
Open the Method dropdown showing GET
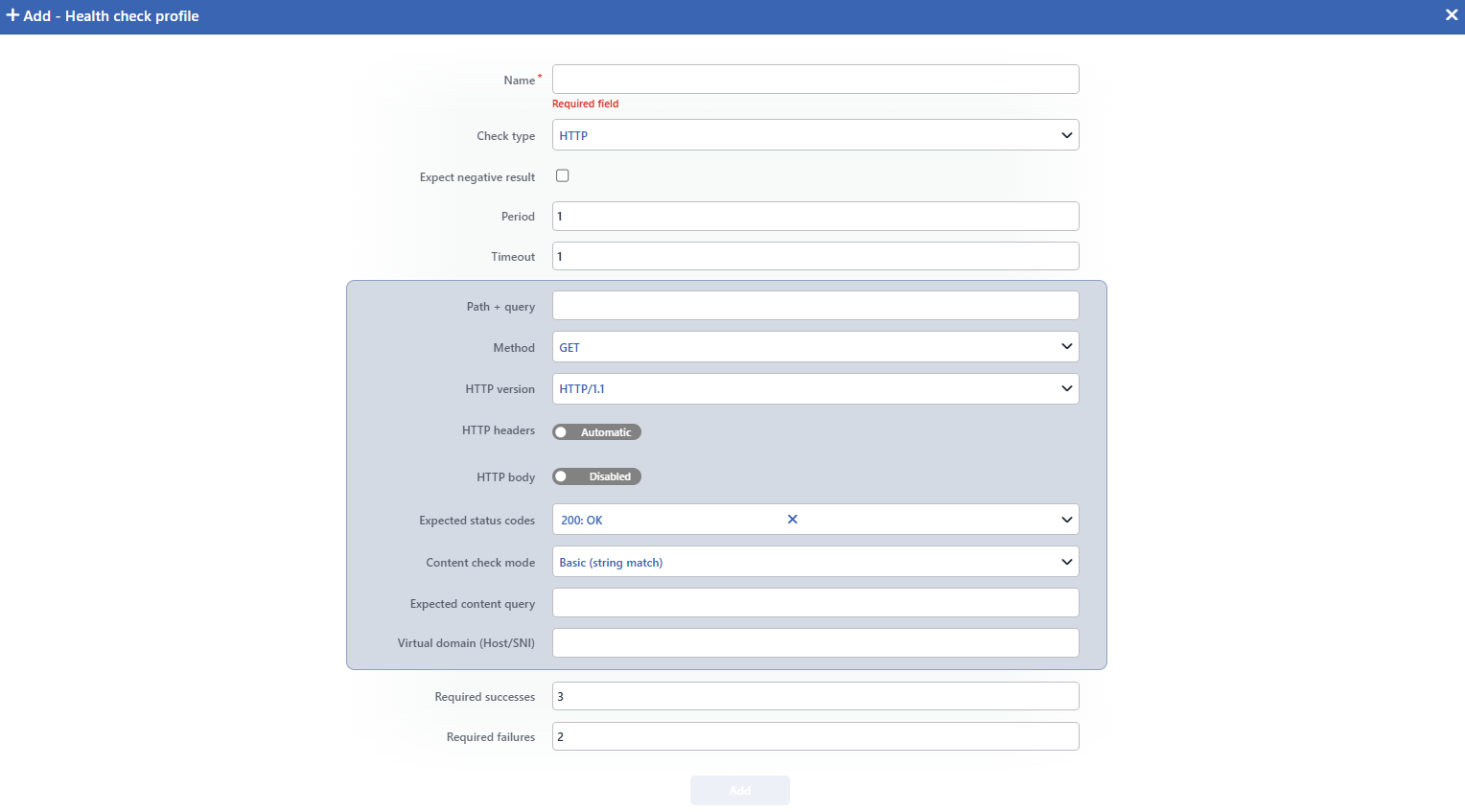pyautogui.click(x=816, y=347)
